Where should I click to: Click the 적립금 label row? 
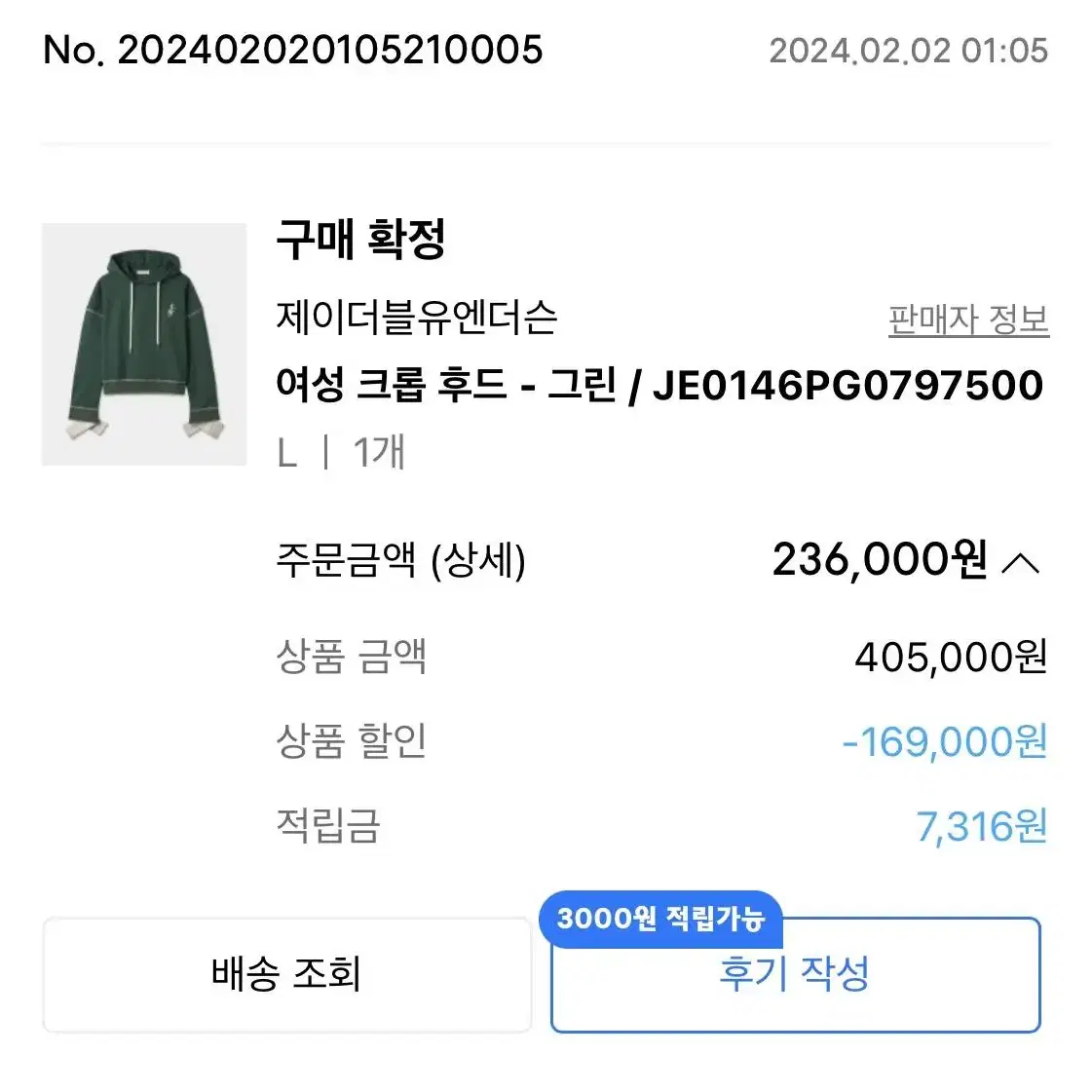(661, 827)
